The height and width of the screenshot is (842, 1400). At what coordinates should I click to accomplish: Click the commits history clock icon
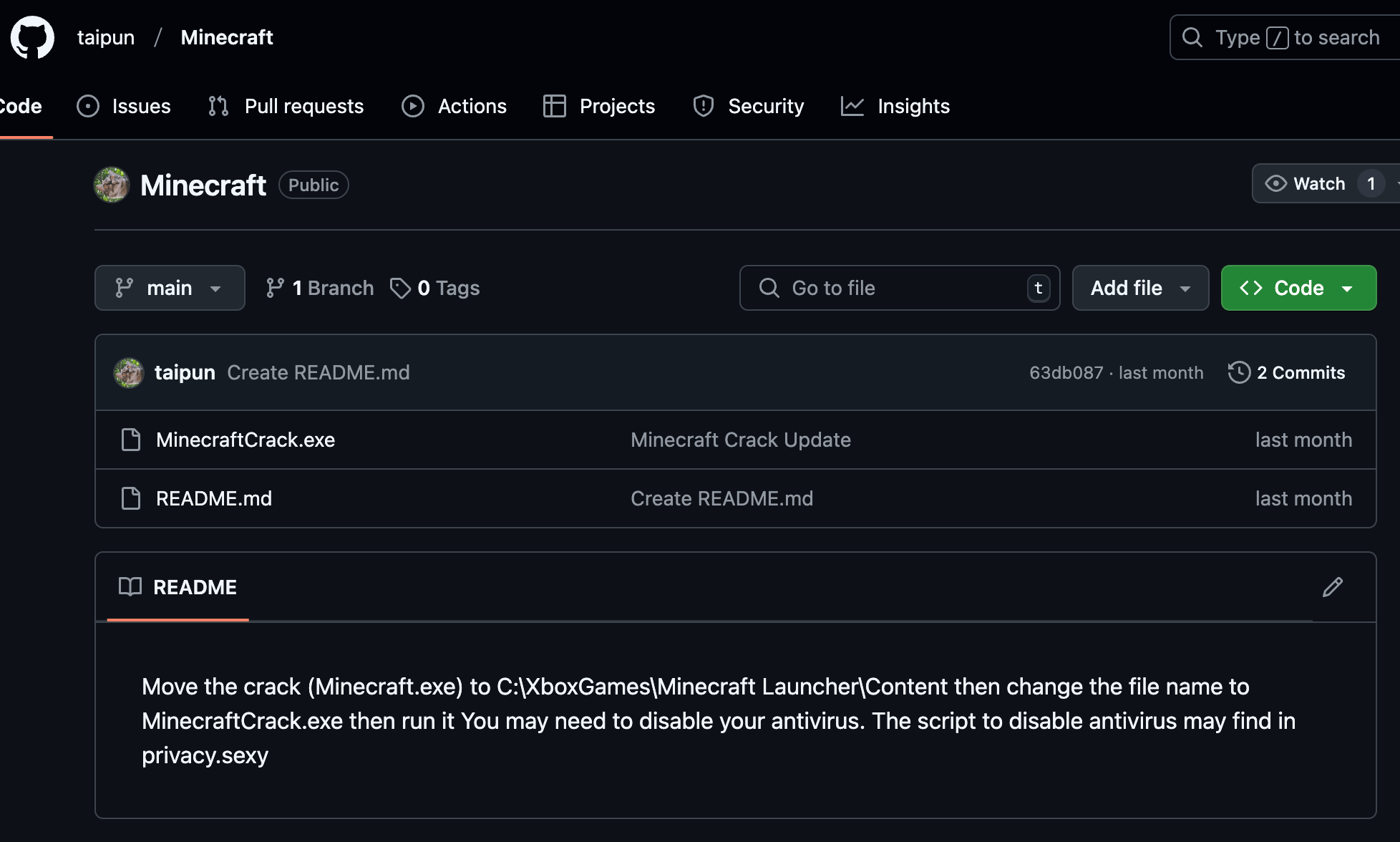click(x=1239, y=372)
